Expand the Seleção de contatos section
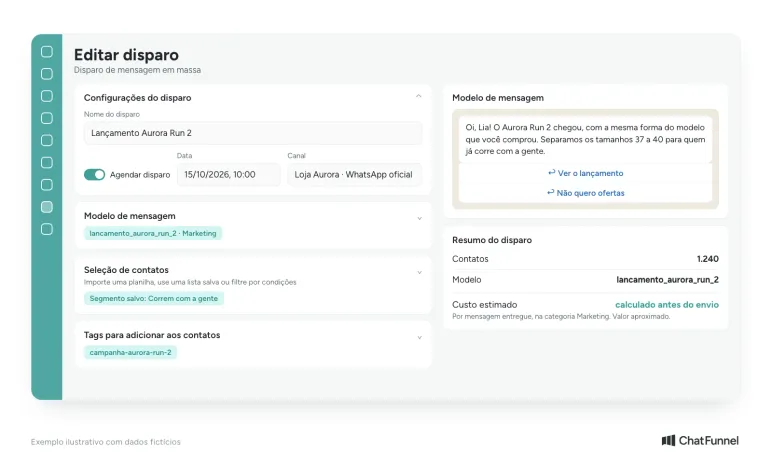 point(419,272)
